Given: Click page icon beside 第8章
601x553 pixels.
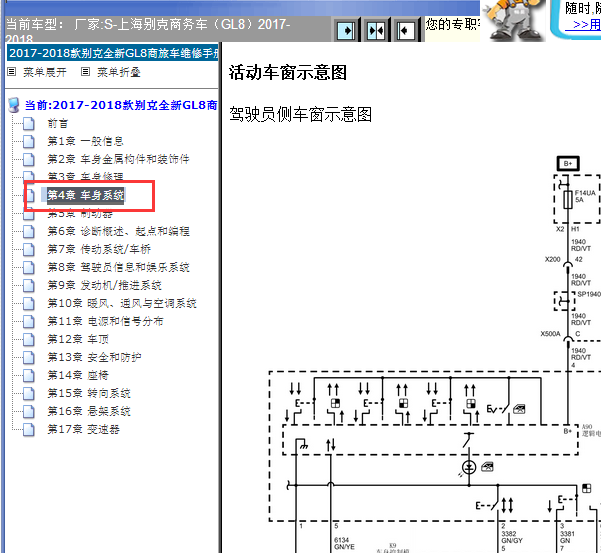Looking at the screenshot, I should pos(29,267).
